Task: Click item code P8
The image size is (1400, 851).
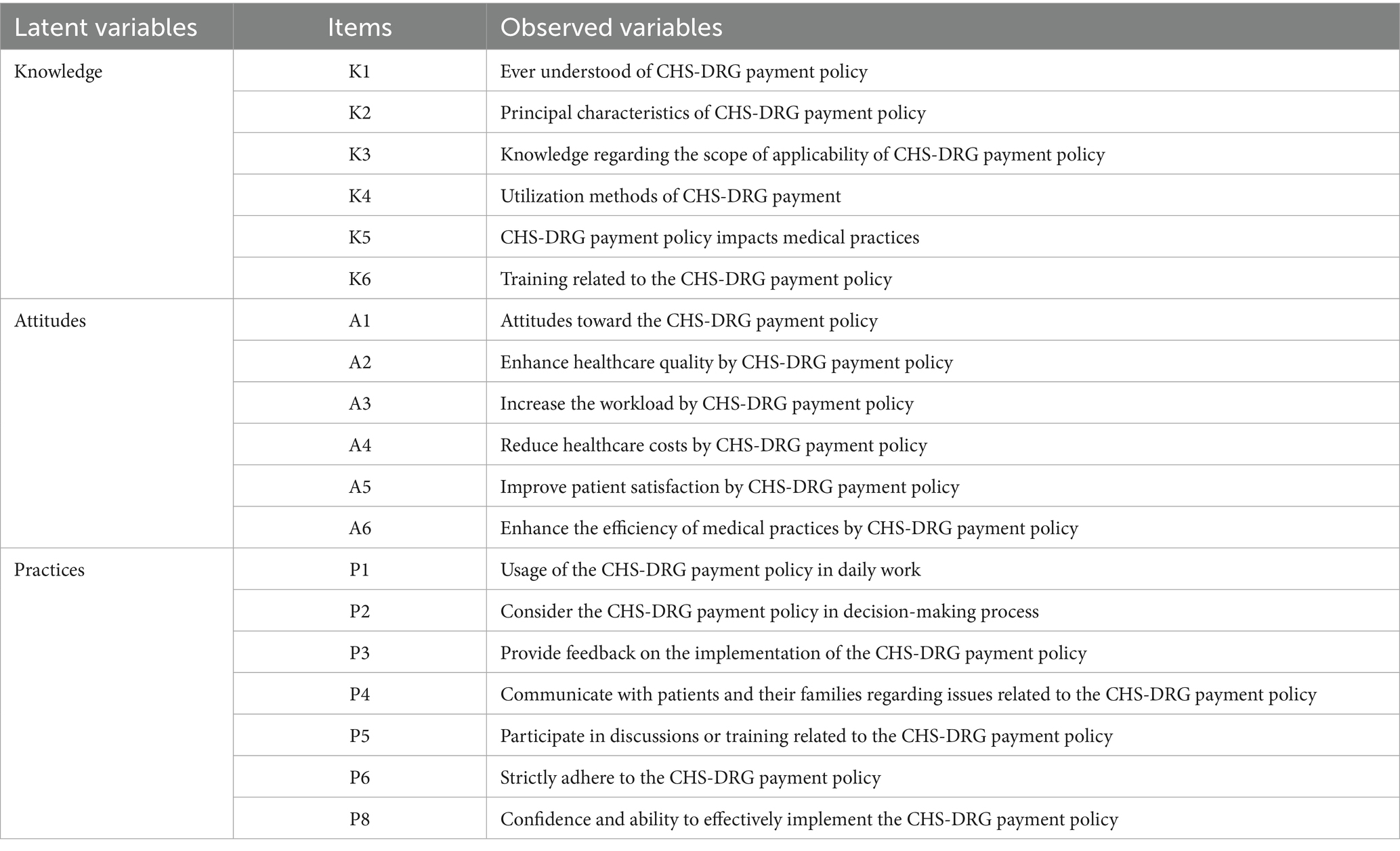Action: (360, 819)
